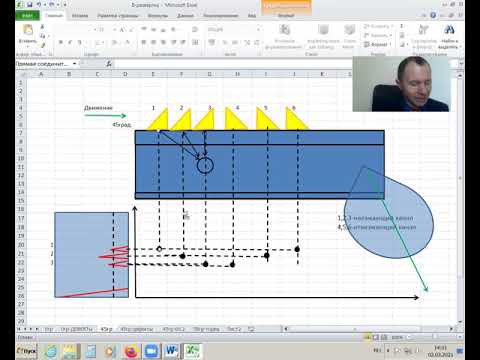The height and width of the screenshot is (360, 480).
Task: Click the Find and Select binoculars button
Action: point(450,36)
